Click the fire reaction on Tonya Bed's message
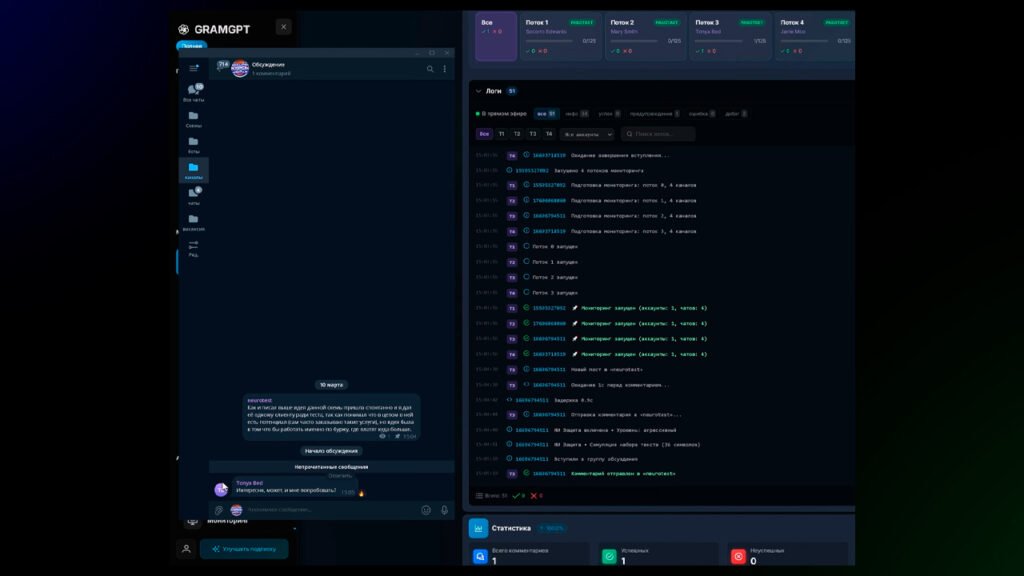The image size is (1024, 576). click(361, 493)
